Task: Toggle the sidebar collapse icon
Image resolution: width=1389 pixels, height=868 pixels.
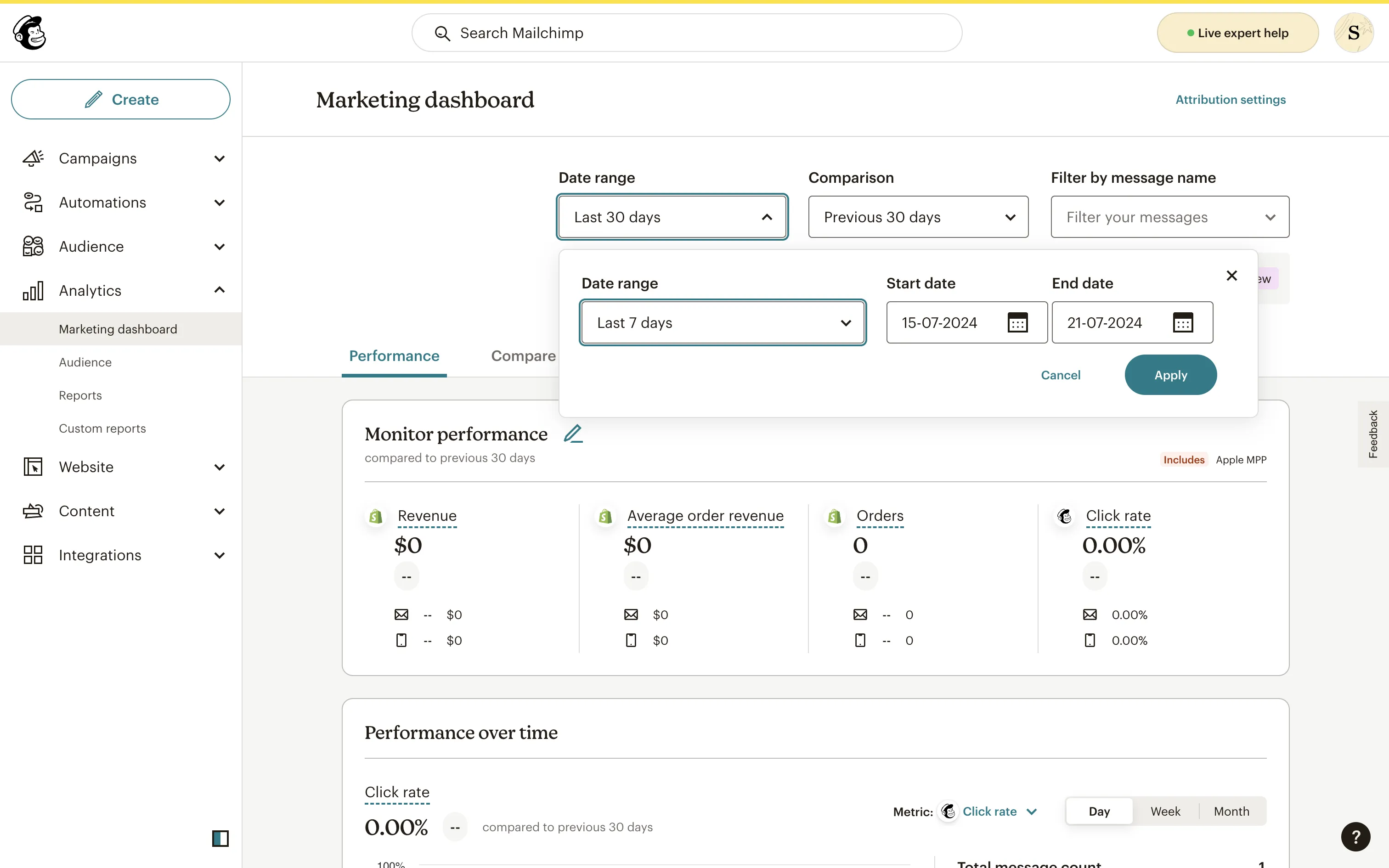Action: coord(220,838)
